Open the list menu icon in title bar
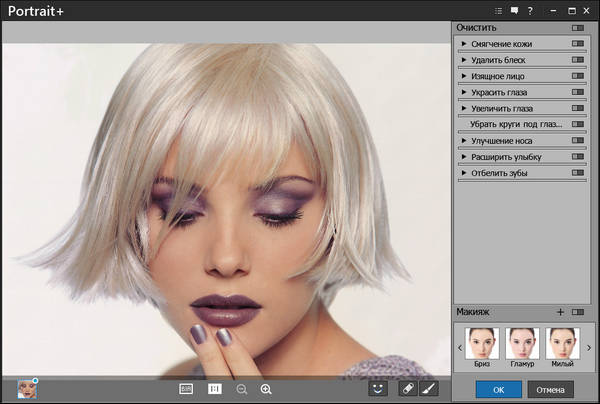 (x=498, y=10)
